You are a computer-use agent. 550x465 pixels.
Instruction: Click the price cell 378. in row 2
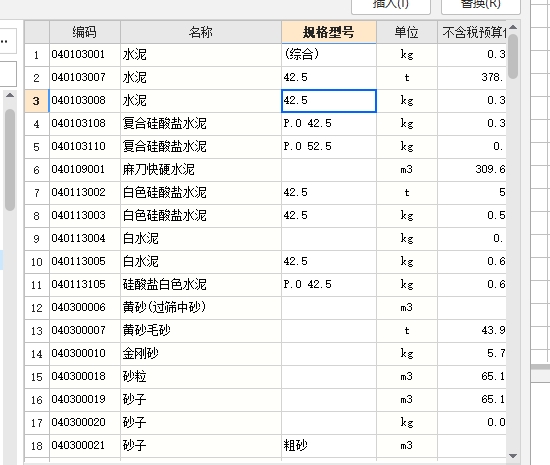[472, 78]
